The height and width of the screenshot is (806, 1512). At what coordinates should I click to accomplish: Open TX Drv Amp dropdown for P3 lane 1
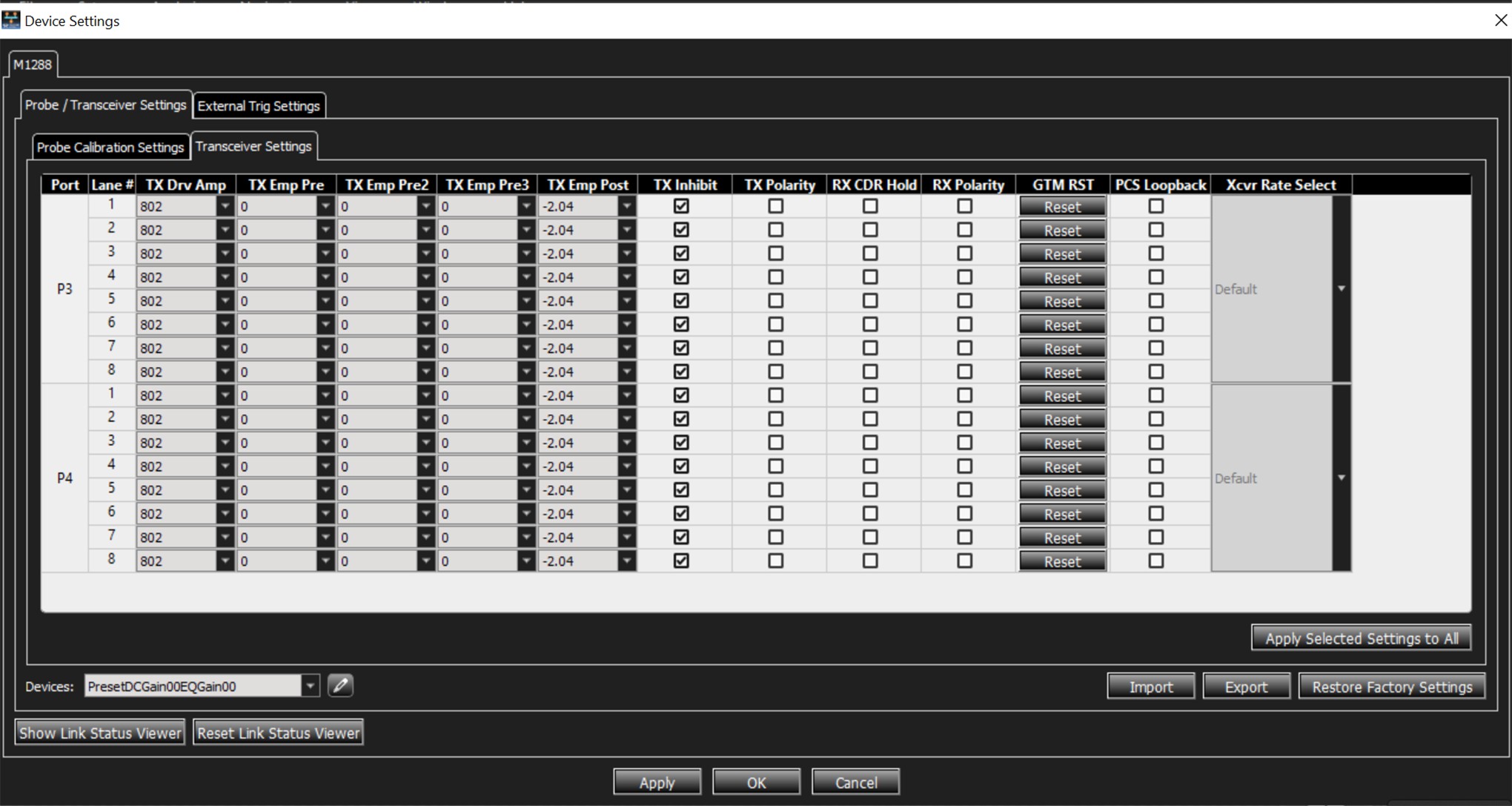point(225,207)
